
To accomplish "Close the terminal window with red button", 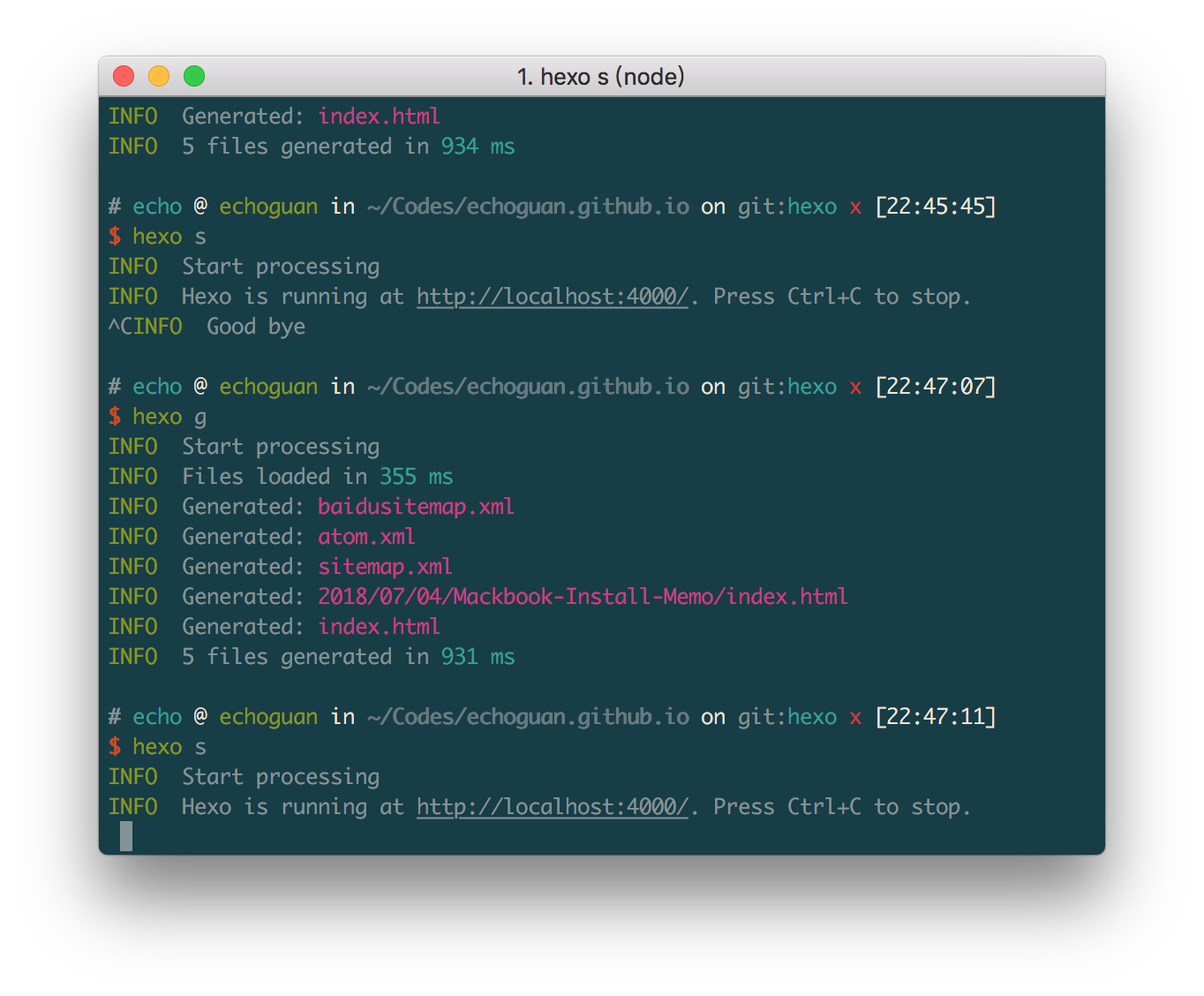I will (124, 76).
